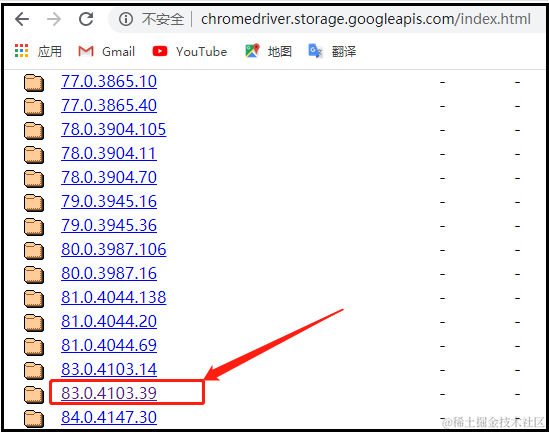Click folder icon beside 83.0.4103.14
The width and height of the screenshot is (549, 433).
pos(34,371)
